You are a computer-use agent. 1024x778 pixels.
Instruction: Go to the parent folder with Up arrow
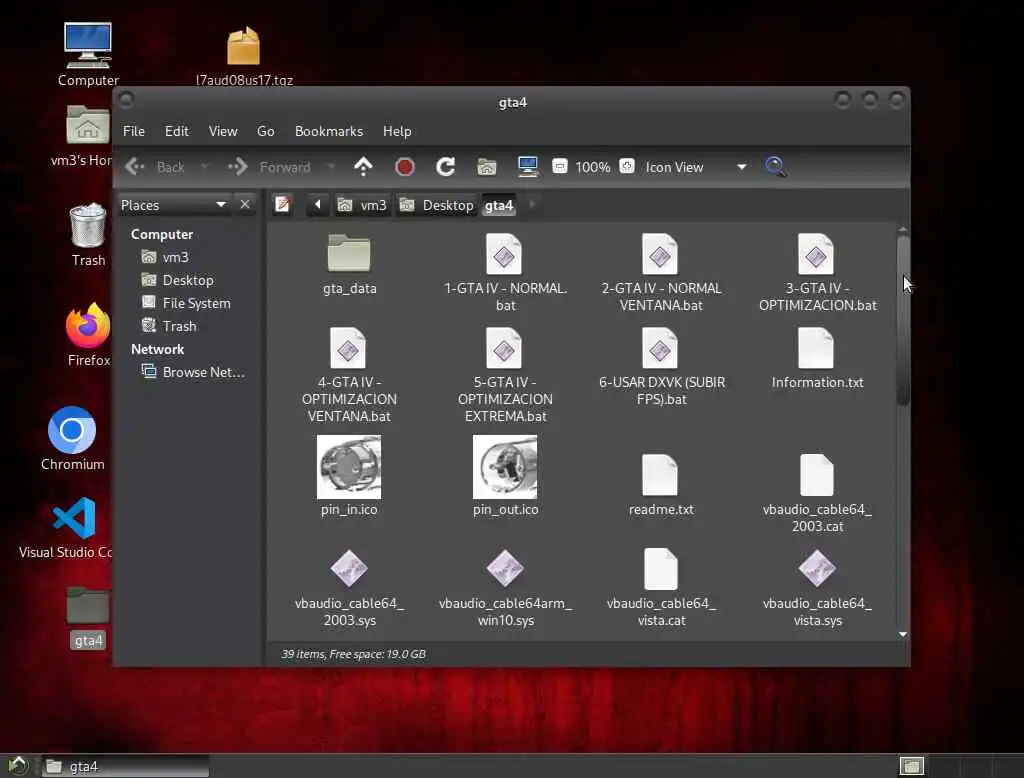click(363, 167)
